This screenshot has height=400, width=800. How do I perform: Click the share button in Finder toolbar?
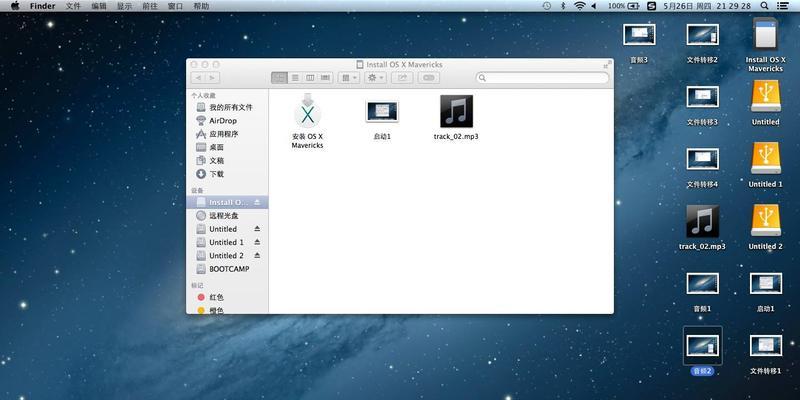coord(402,78)
